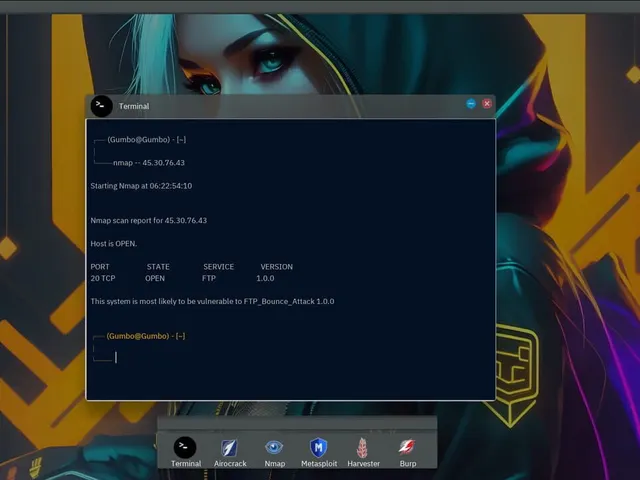
Task: Click 'Nmap scan report for 45.30.76.43' line
Action: [x=149, y=220]
